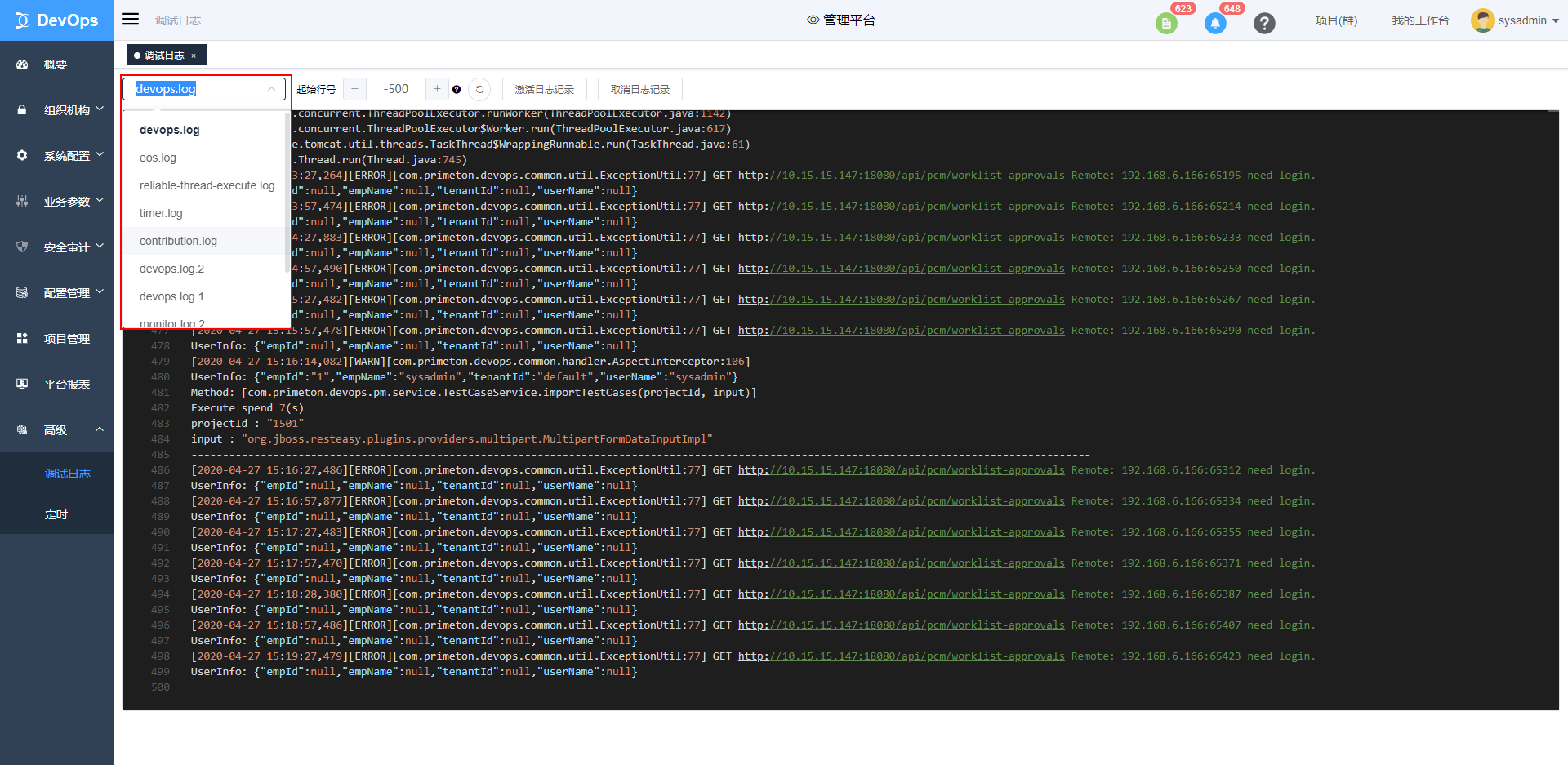Viewport: 1568px width, 765px height.
Task: Click the log viewer vertical scrollbar
Action: [1553, 410]
